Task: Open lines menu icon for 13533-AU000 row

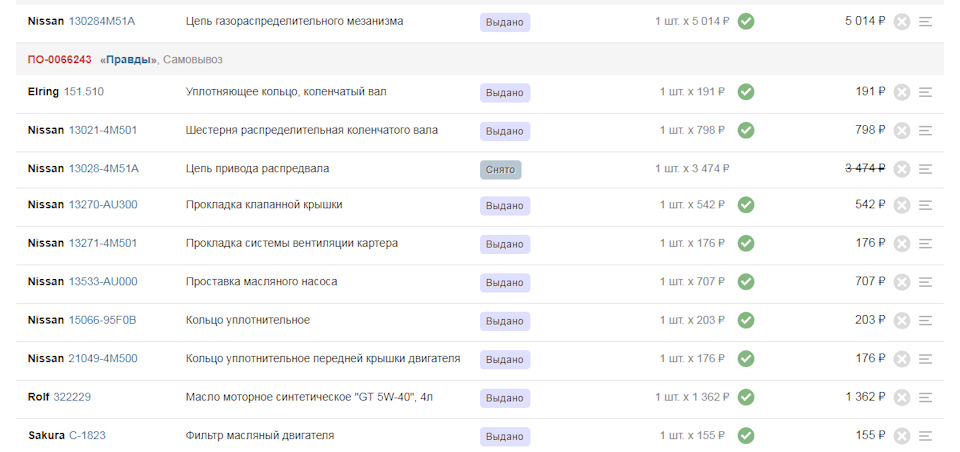Action: point(925,282)
